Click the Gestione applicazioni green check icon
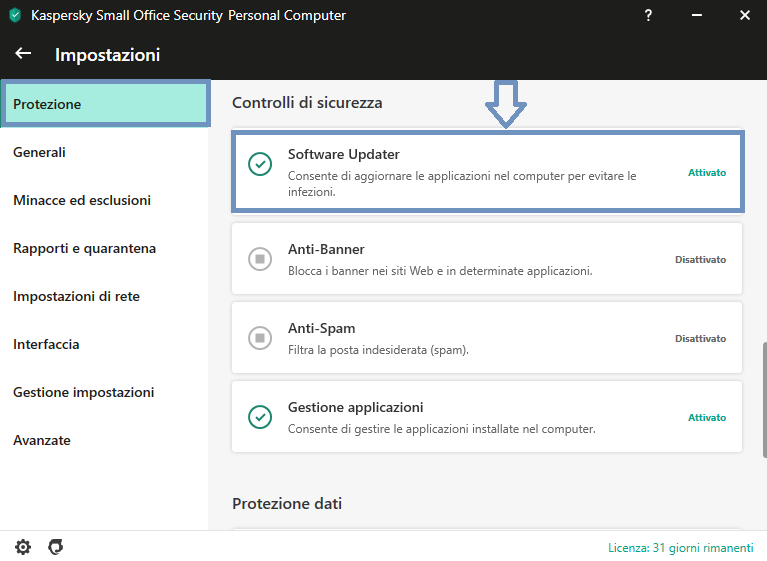 tap(260, 417)
